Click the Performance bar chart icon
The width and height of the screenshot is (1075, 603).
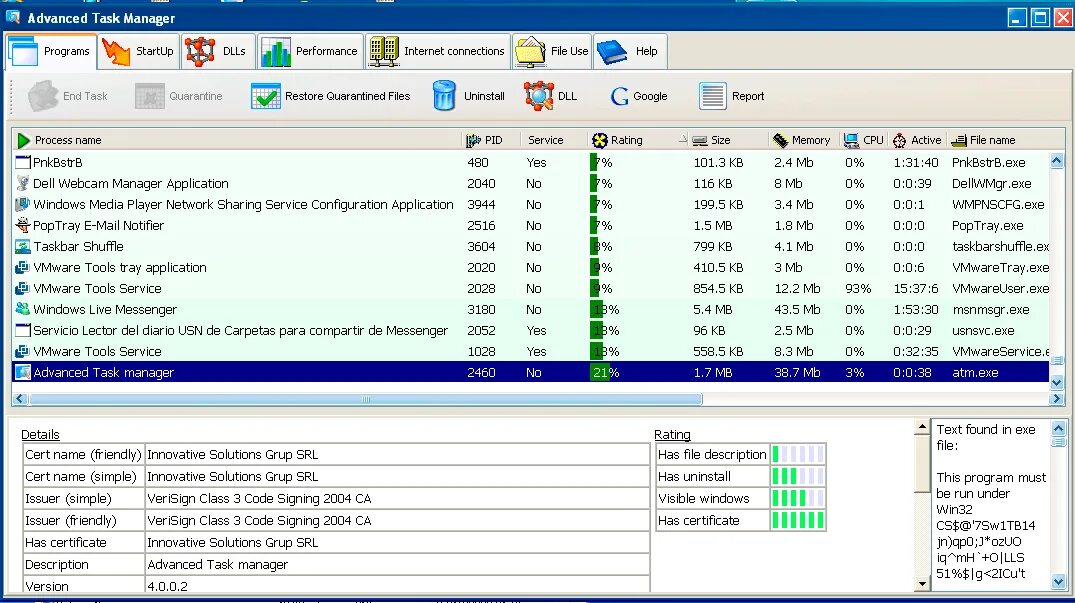point(276,52)
